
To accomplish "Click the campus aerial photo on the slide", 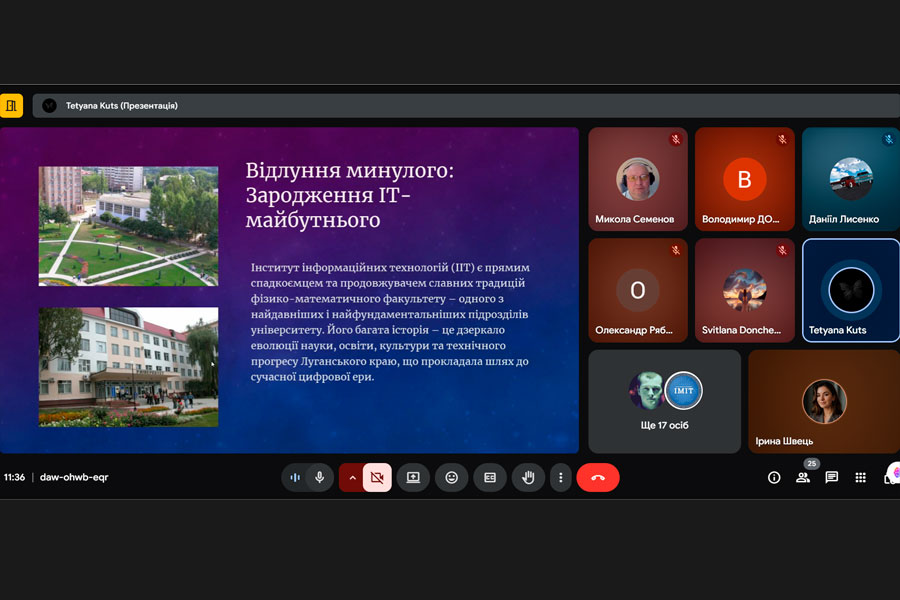I will (129, 226).
